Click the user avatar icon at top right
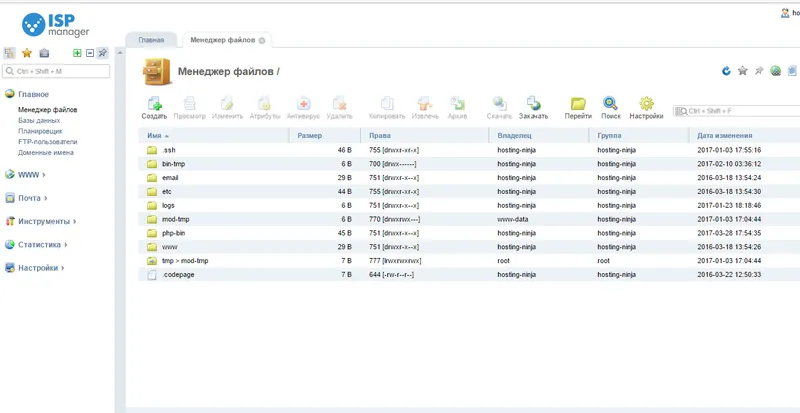 pyautogui.click(x=785, y=13)
